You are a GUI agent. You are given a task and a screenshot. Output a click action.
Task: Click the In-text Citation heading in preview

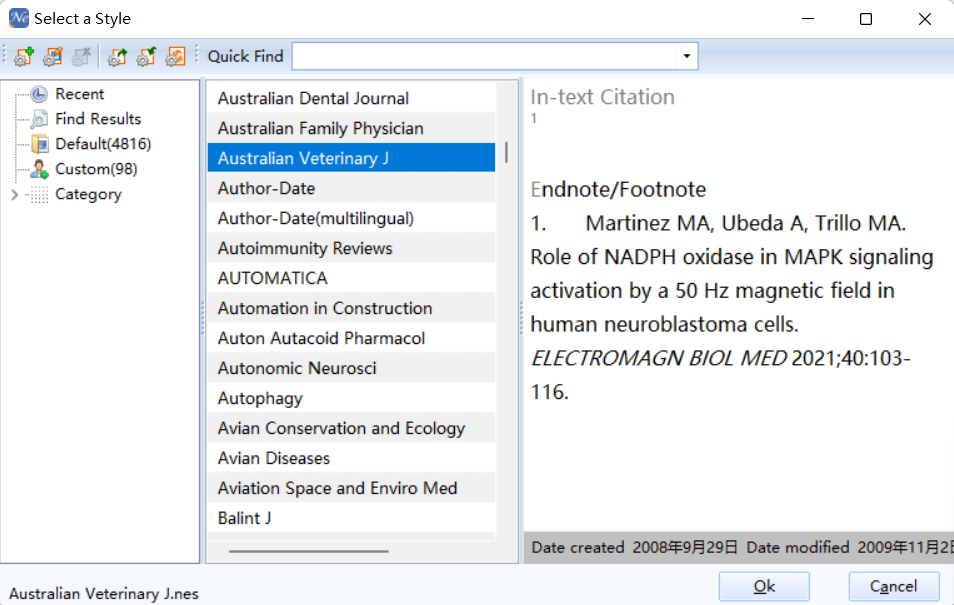coord(602,97)
